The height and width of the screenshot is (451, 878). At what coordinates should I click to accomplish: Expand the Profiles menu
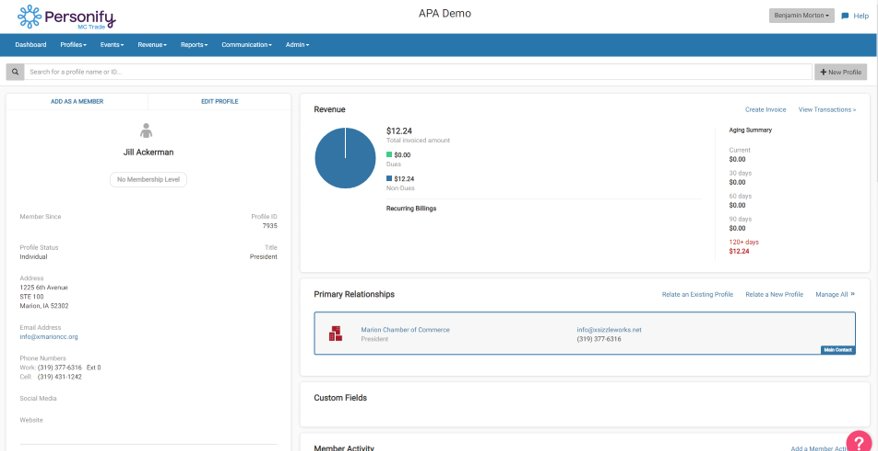[73, 45]
